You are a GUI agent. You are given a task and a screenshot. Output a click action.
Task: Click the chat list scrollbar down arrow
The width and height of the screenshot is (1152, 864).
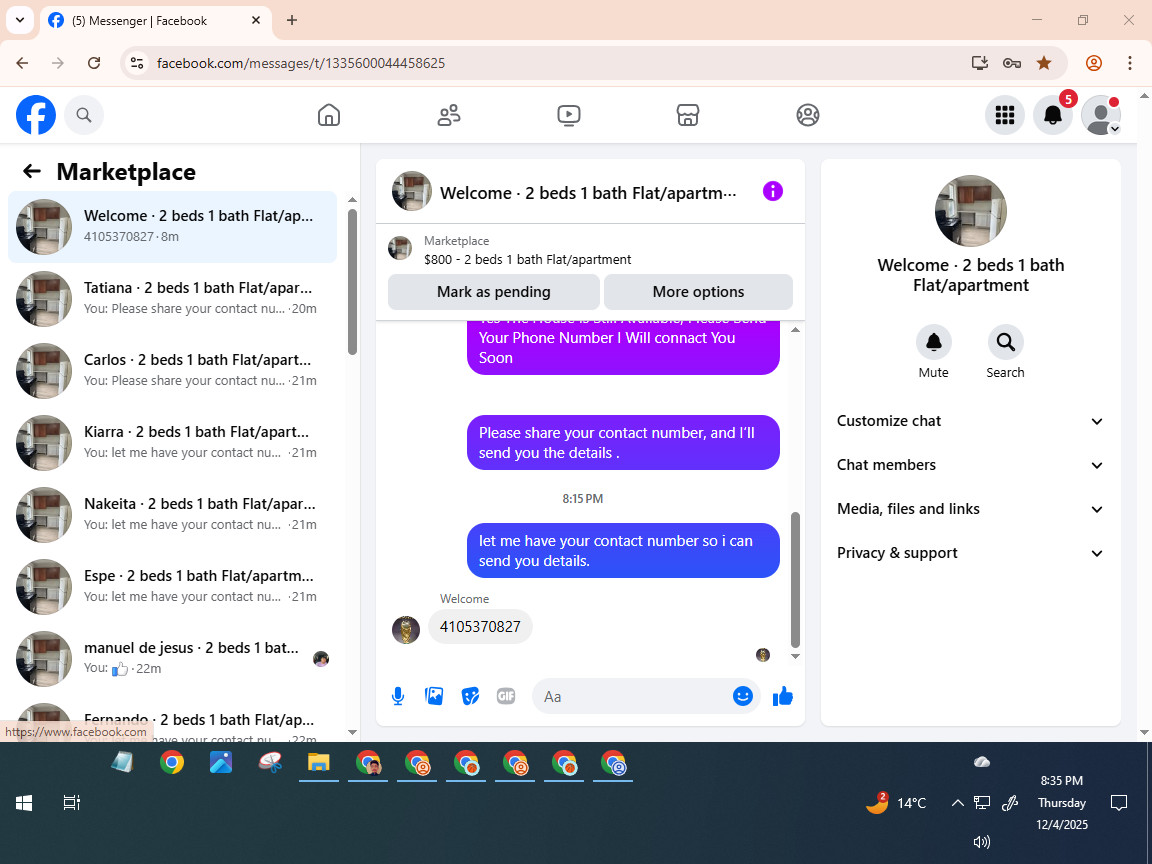(352, 732)
